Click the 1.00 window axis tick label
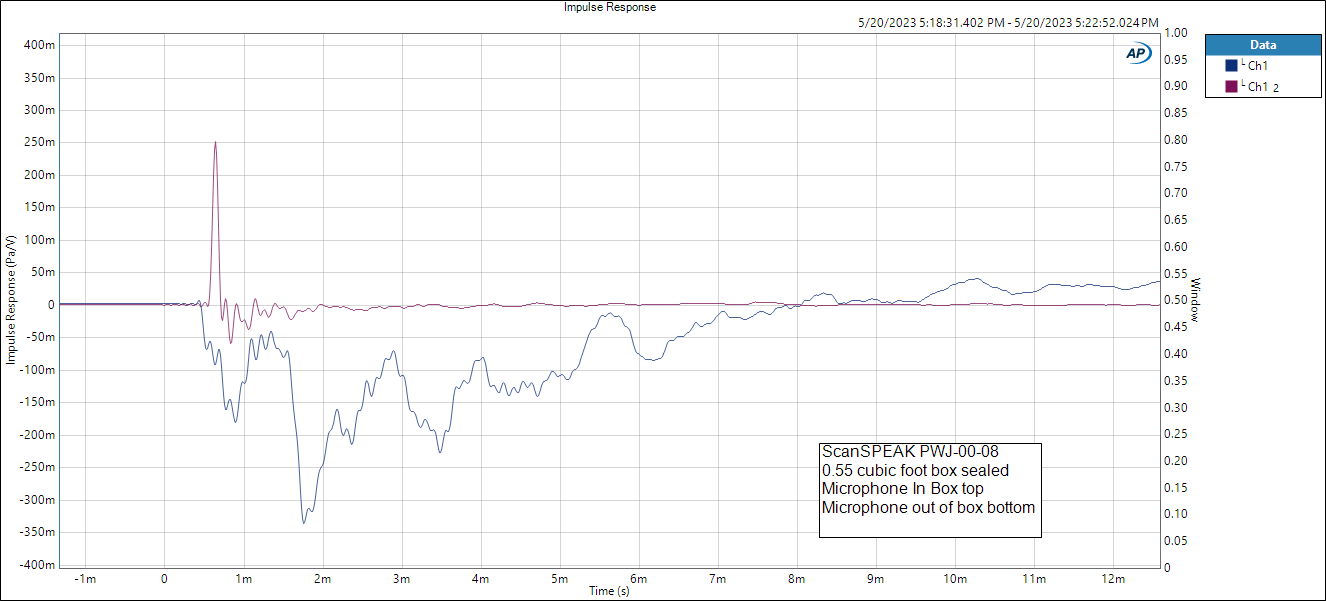 pyautogui.click(x=1177, y=33)
